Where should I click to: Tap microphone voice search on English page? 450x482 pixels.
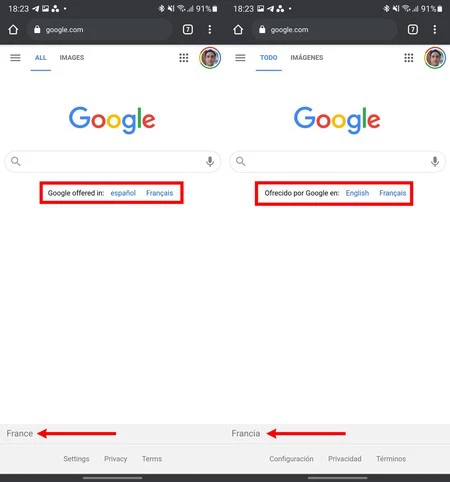[x=210, y=162]
